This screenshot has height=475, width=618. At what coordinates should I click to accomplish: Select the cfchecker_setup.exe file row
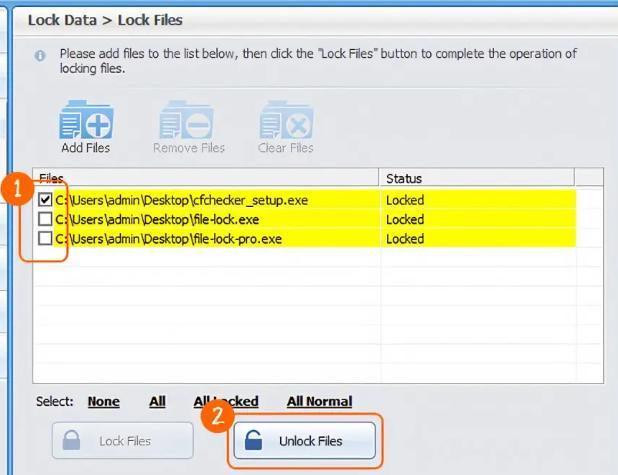coord(182,200)
